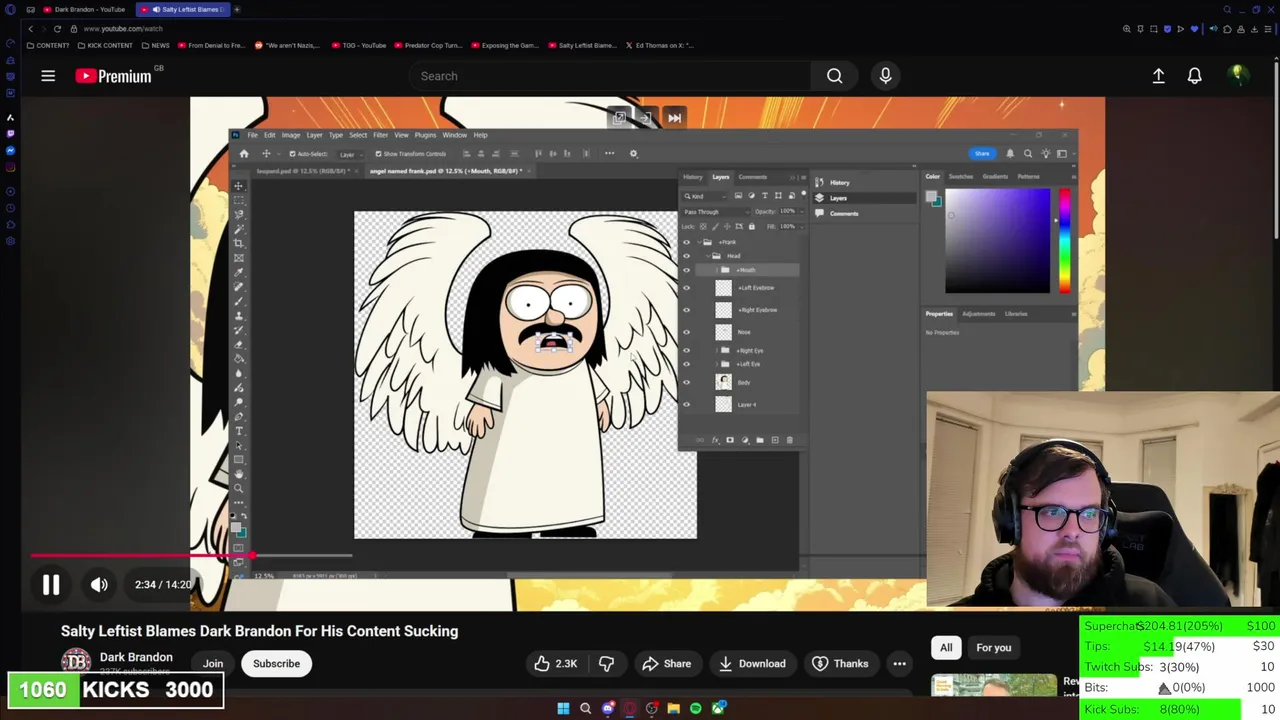
Task: Click the new group folder icon in Layers
Action: [x=759, y=440]
